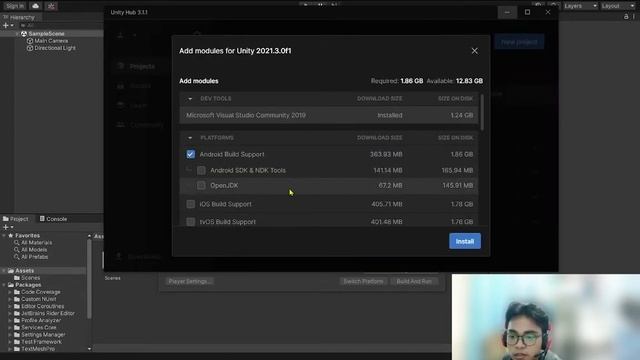The image size is (640, 360).
Task: Click the Console tab icon
Action: click(42, 219)
